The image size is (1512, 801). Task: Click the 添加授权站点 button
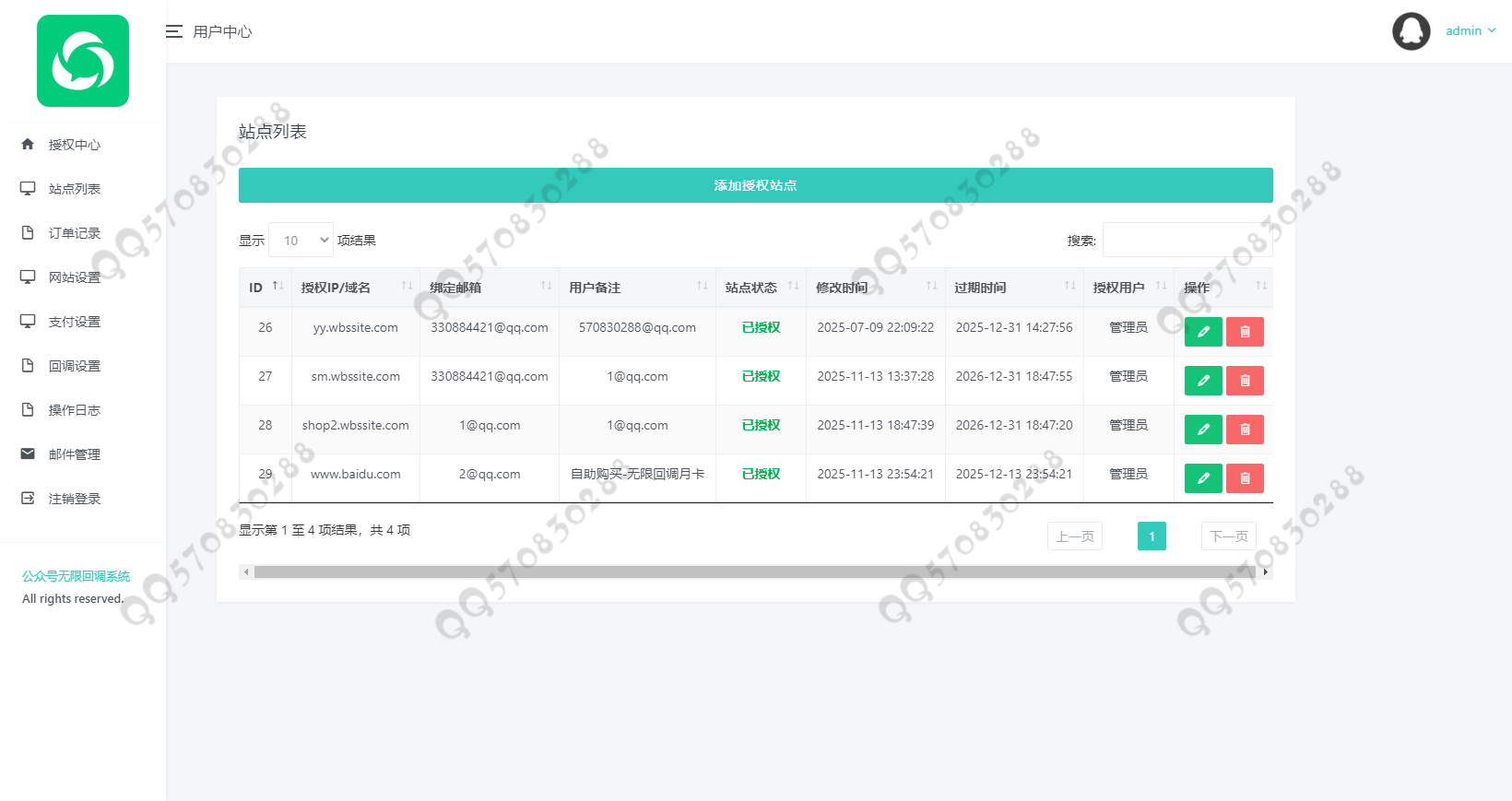click(x=756, y=185)
